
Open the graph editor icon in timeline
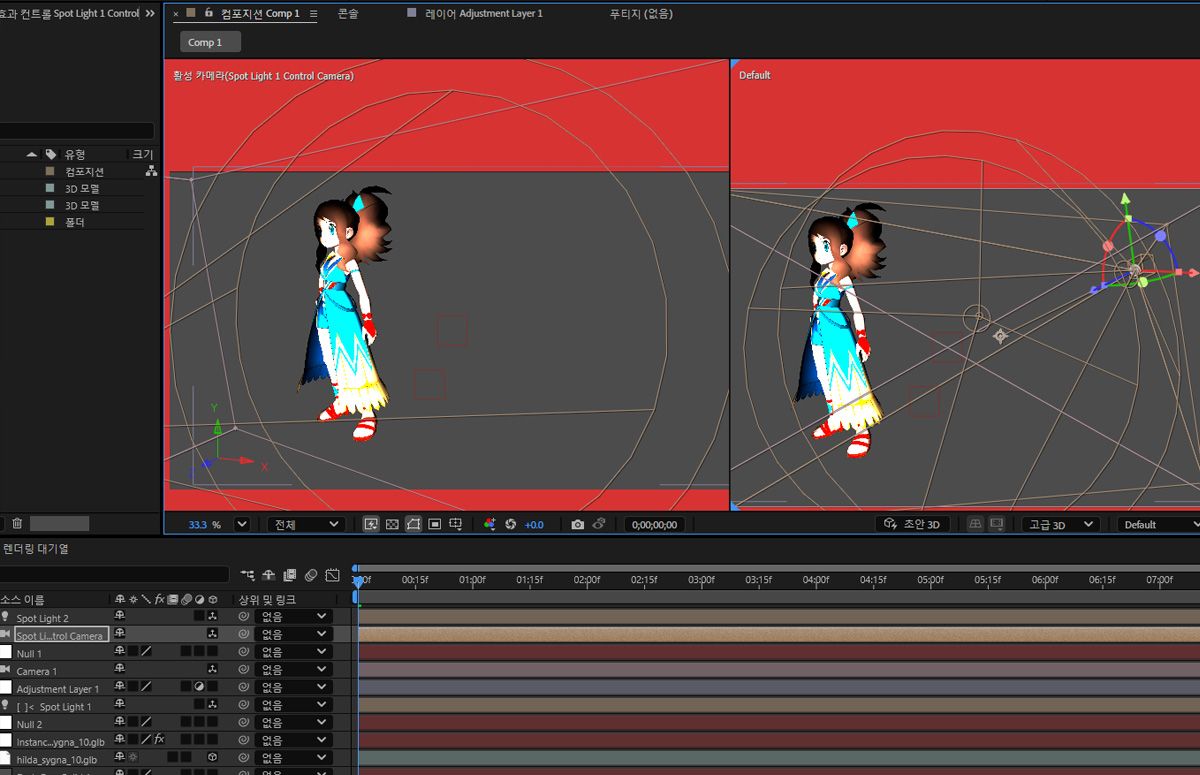coord(333,576)
